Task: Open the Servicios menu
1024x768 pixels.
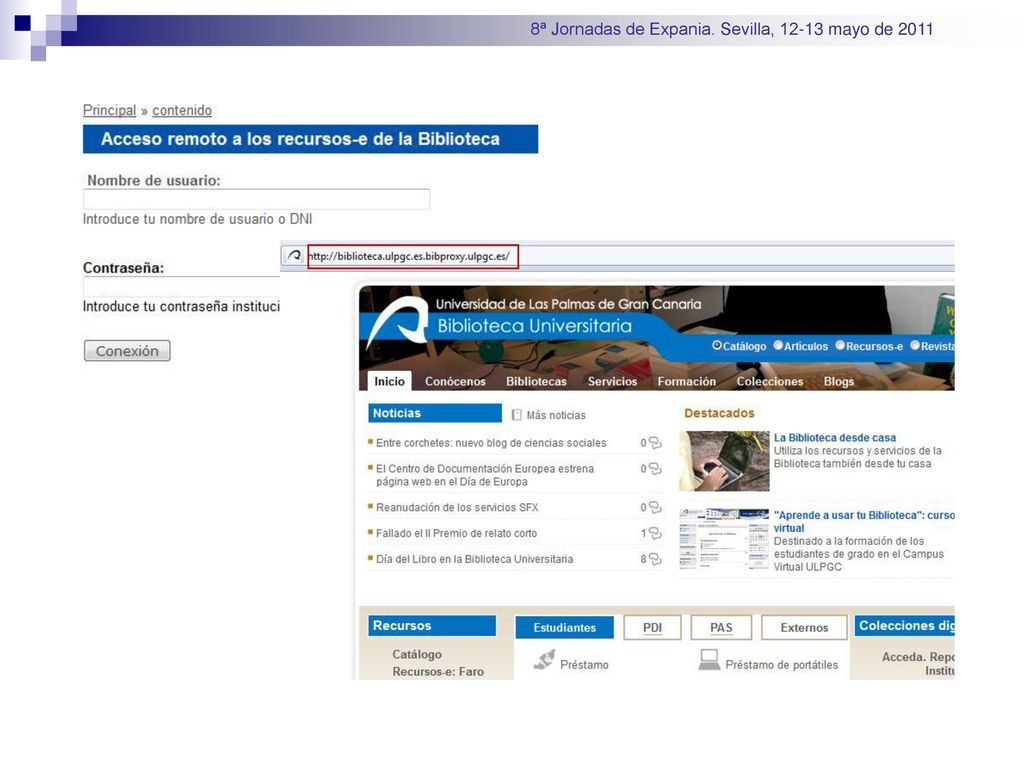Action: 612,381
